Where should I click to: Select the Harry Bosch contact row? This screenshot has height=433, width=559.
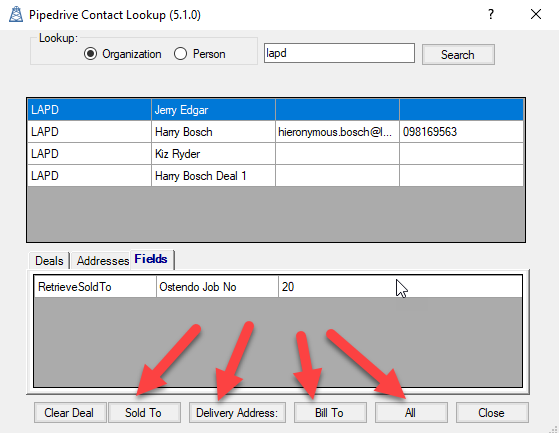(276, 132)
